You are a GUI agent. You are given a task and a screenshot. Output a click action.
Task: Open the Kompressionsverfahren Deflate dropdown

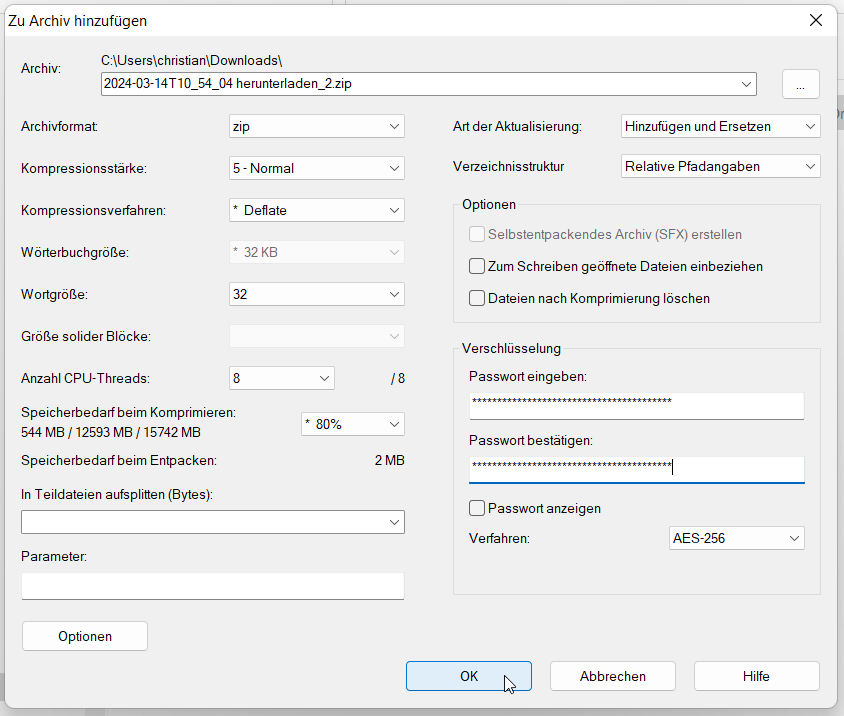tap(316, 210)
